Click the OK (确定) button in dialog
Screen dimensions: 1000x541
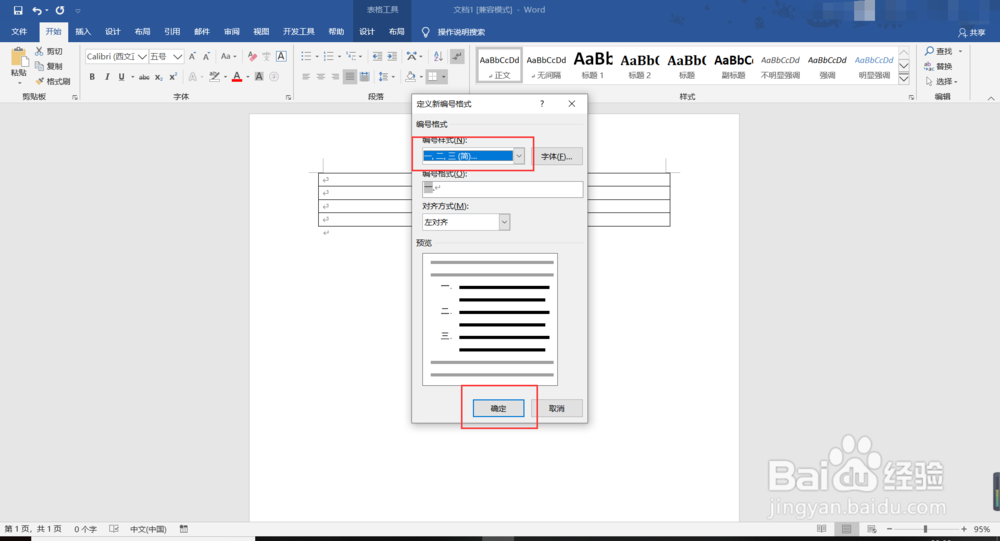click(498, 408)
